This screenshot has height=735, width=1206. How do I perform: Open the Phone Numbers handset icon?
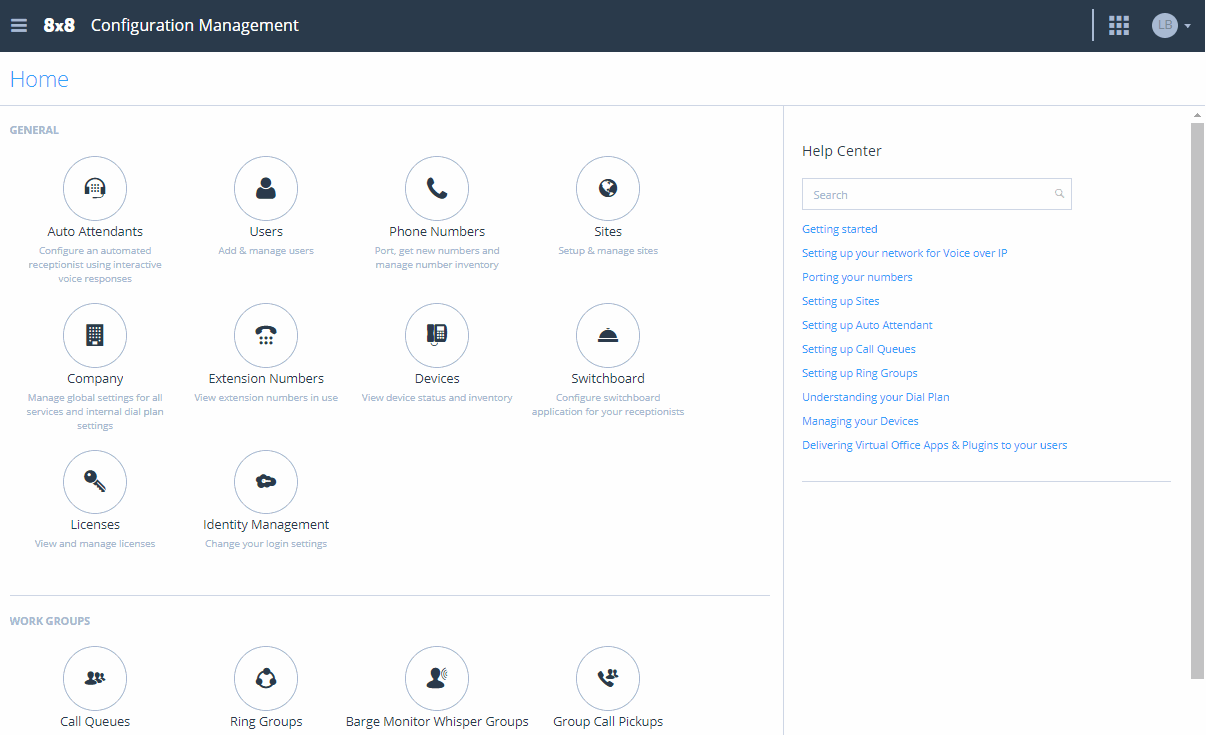pos(437,188)
